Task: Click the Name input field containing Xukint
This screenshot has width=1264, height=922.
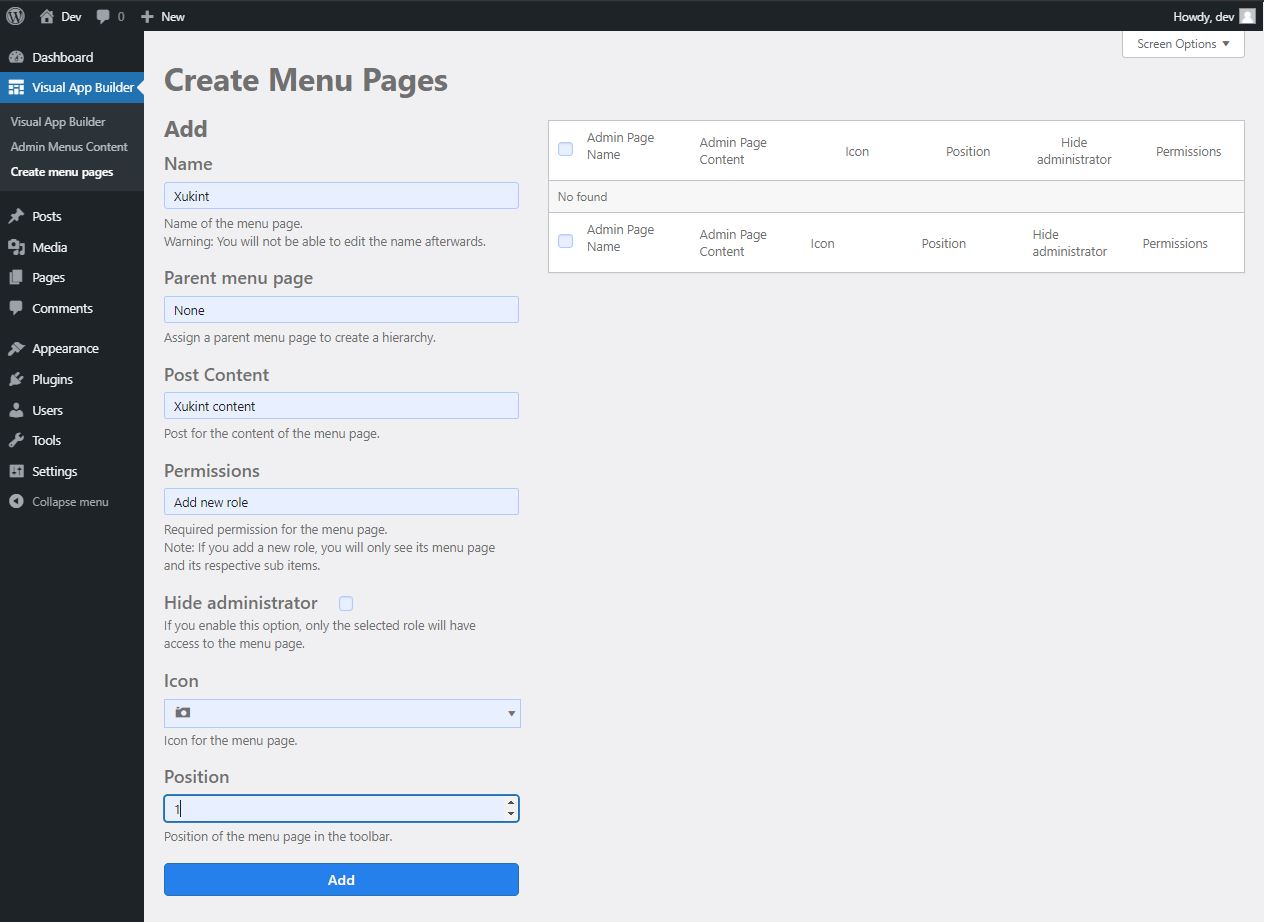Action: click(341, 196)
